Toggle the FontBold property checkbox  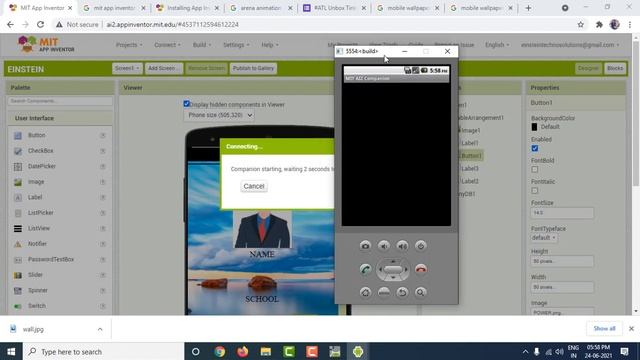535,169
